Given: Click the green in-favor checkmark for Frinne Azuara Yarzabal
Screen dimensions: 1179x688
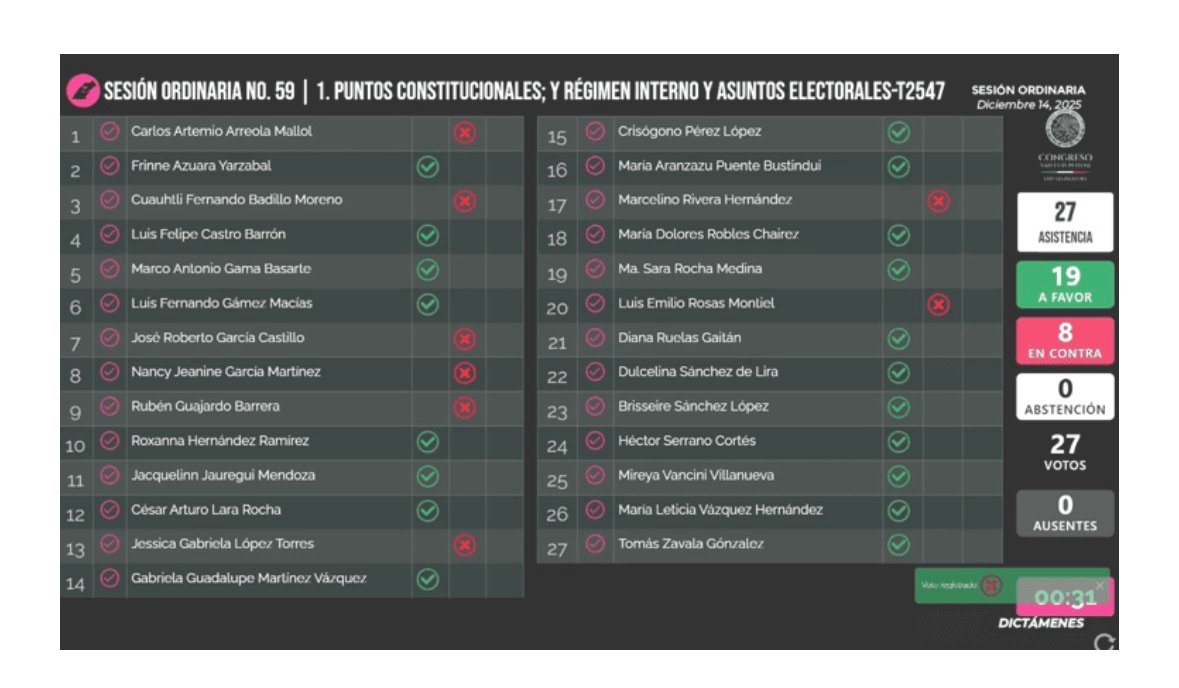Looking at the screenshot, I should tap(428, 166).
